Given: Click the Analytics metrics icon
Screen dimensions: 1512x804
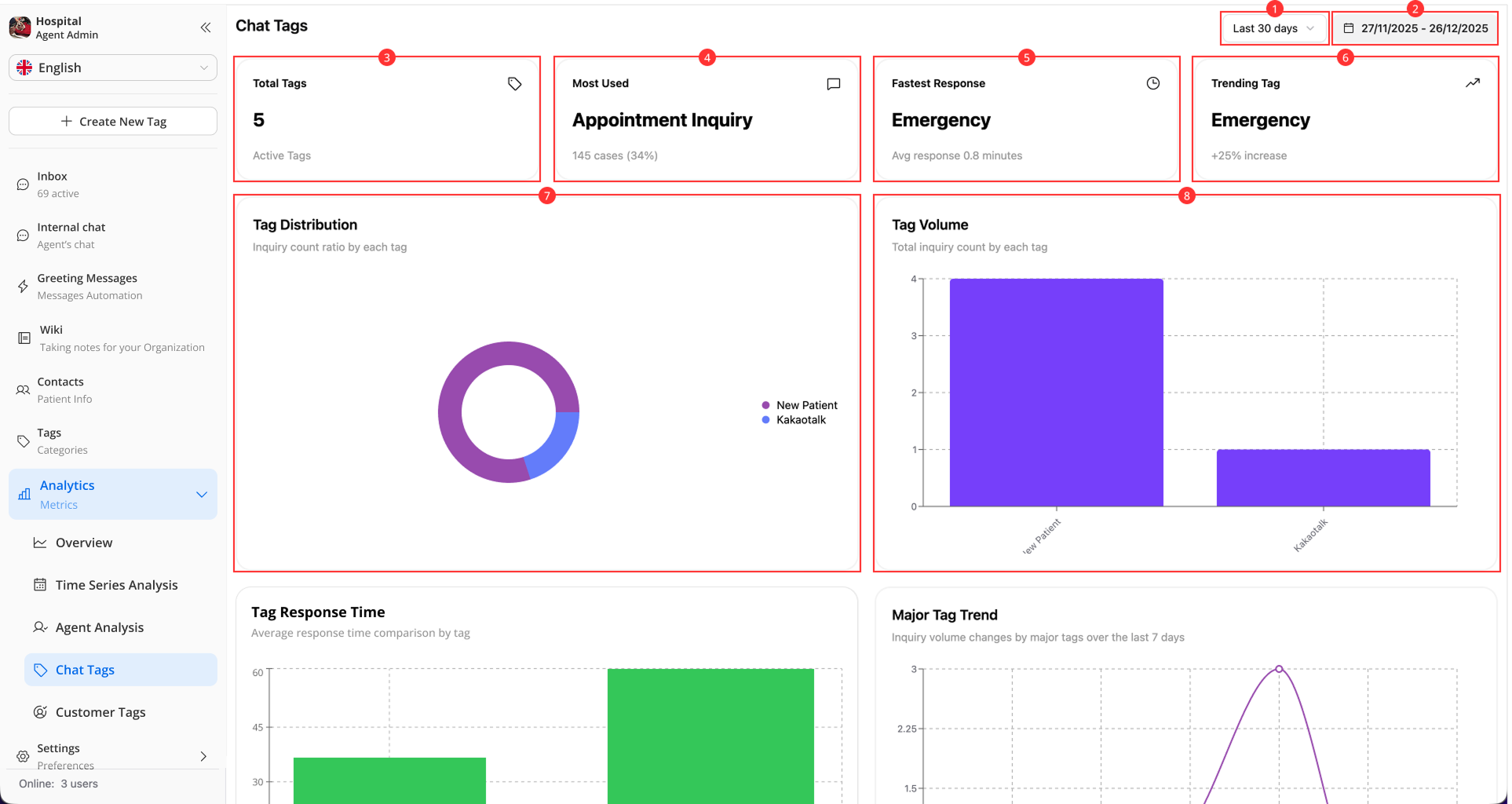Looking at the screenshot, I should click(x=23, y=494).
